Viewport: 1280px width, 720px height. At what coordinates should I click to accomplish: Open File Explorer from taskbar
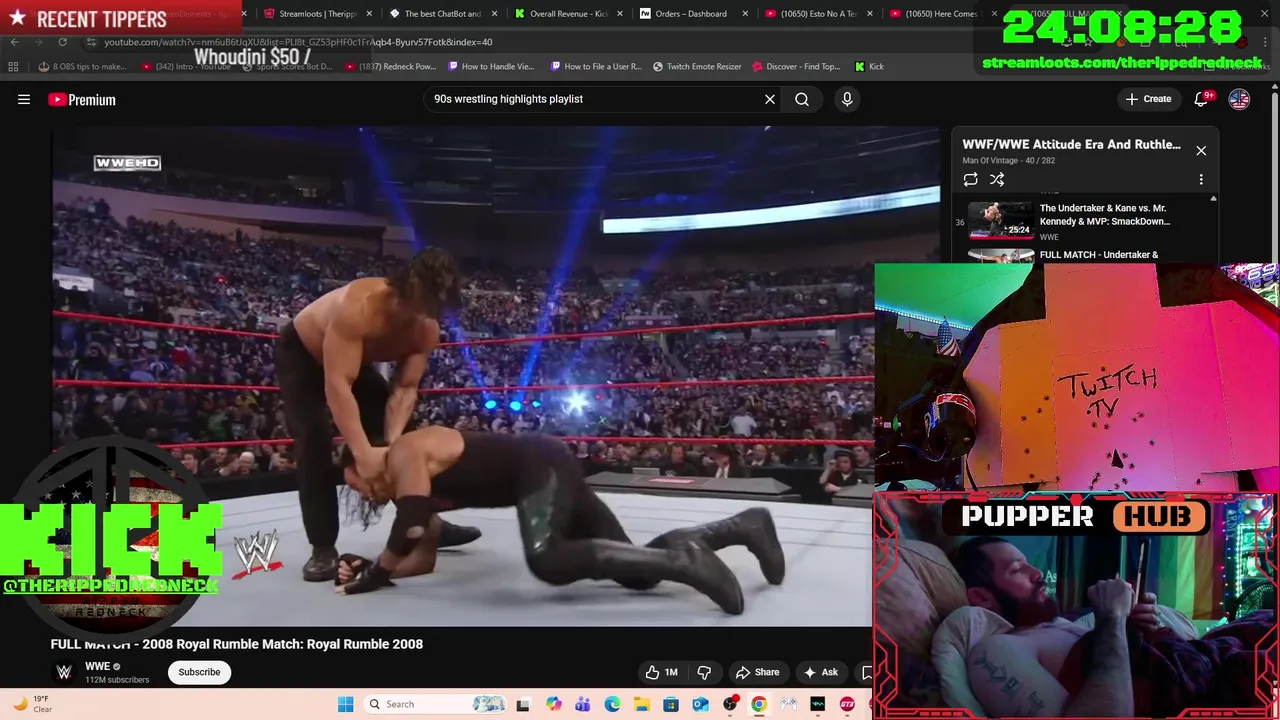click(x=641, y=704)
